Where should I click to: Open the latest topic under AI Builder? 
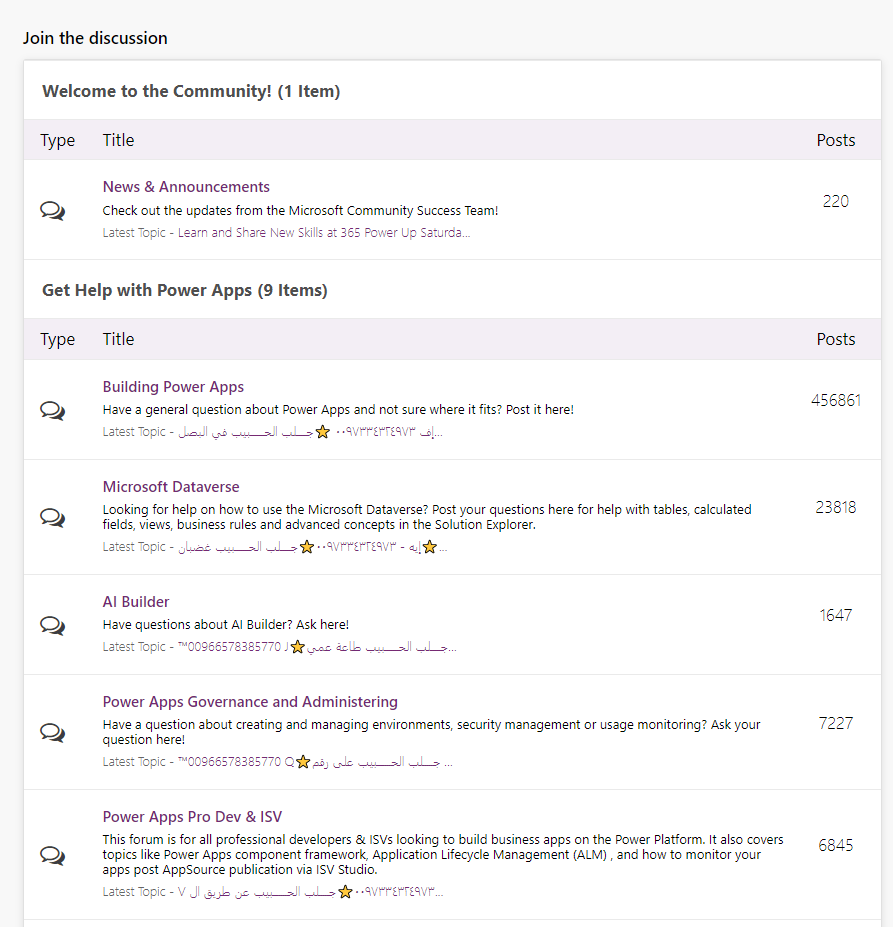click(317, 647)
